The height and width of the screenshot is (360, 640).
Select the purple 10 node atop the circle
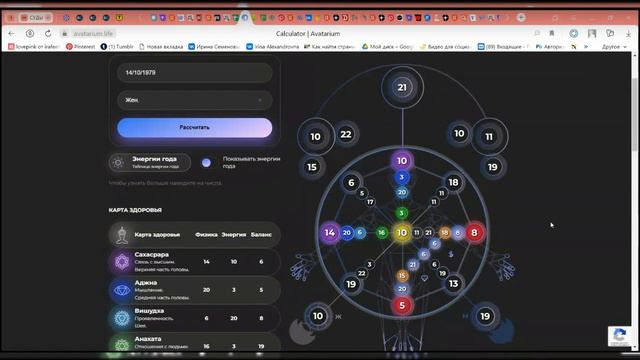[x=402, y=161]
